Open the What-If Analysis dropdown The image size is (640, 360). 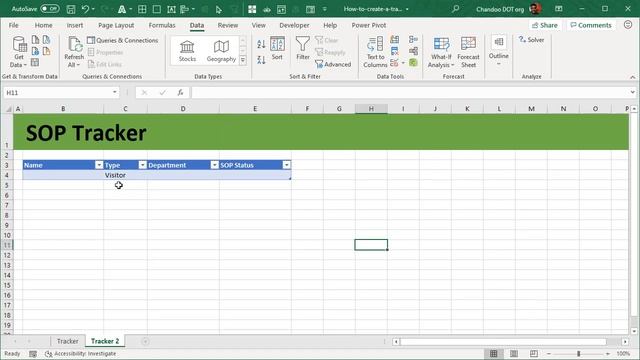pyautogui.click(x=441, y=52)
